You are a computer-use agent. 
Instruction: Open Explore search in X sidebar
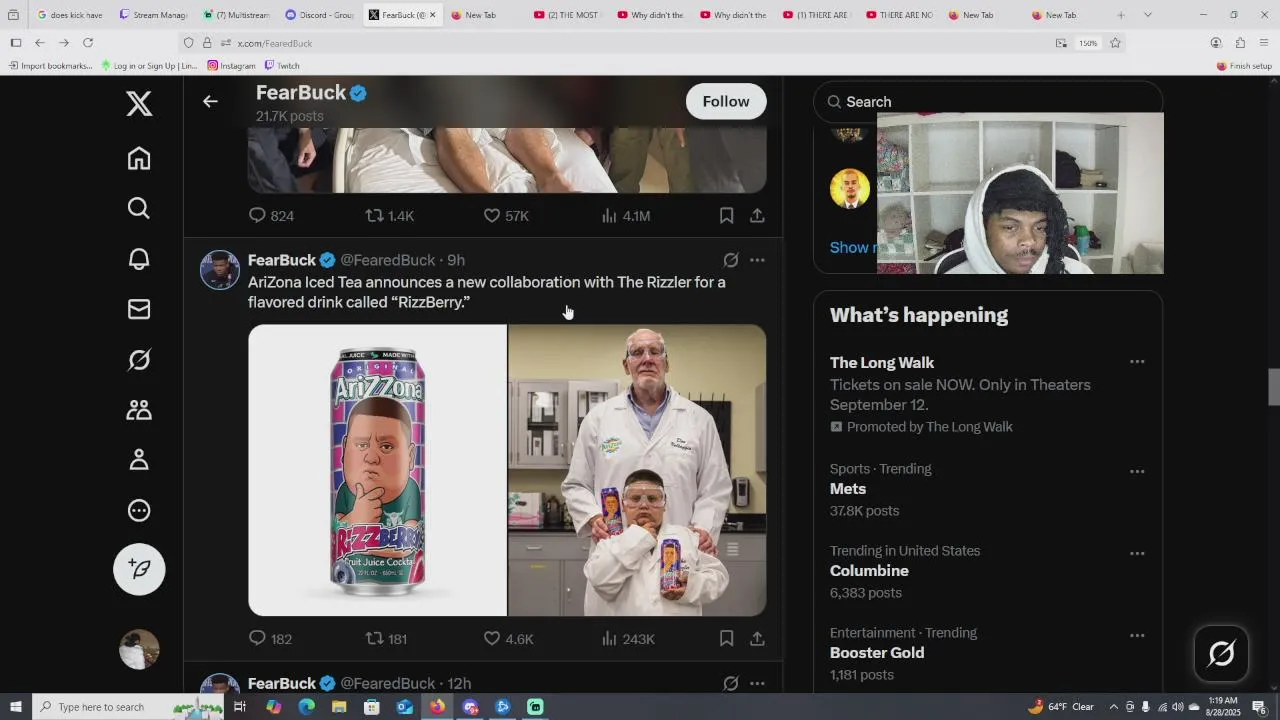(x=139, y=207)
